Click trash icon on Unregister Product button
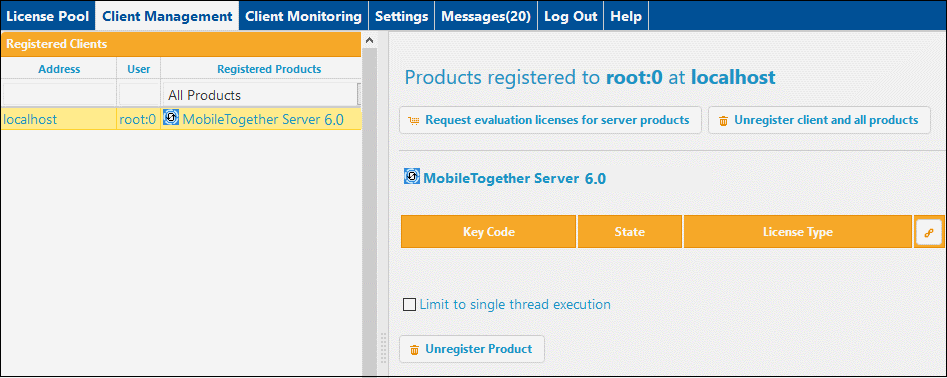947x378 pixels. 414,350
